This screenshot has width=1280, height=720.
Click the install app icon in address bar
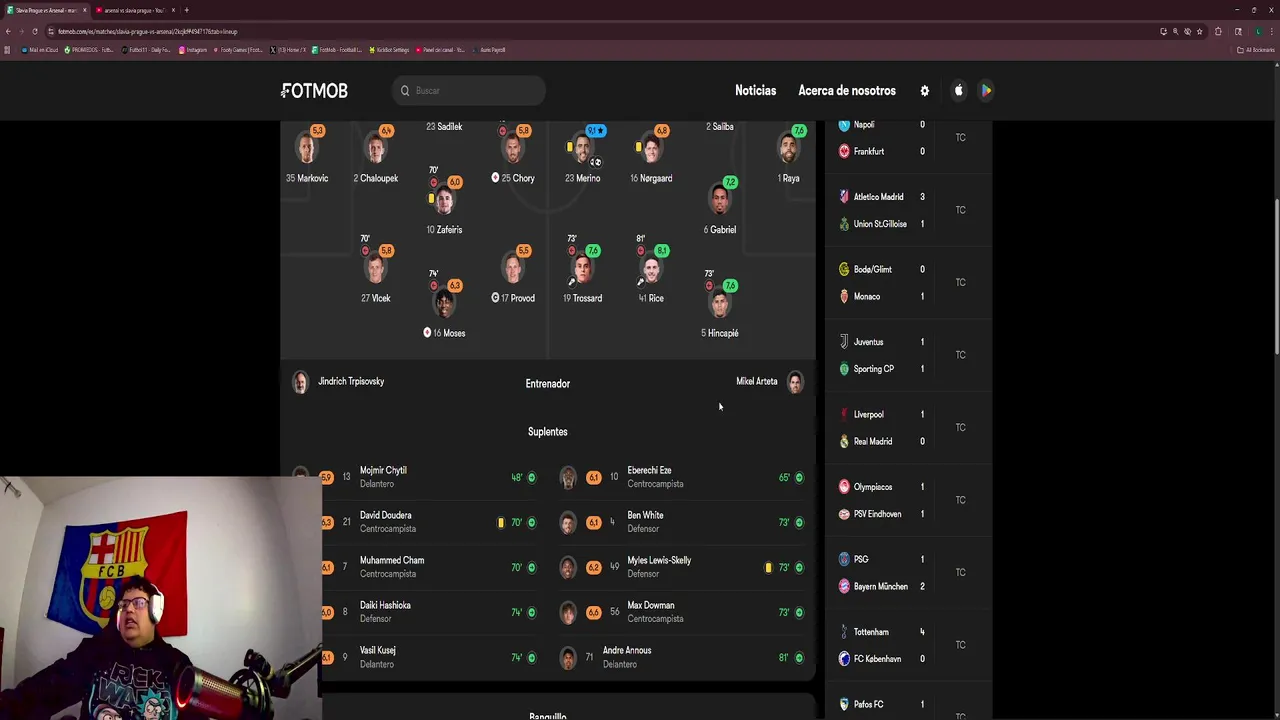point(1163,31)
